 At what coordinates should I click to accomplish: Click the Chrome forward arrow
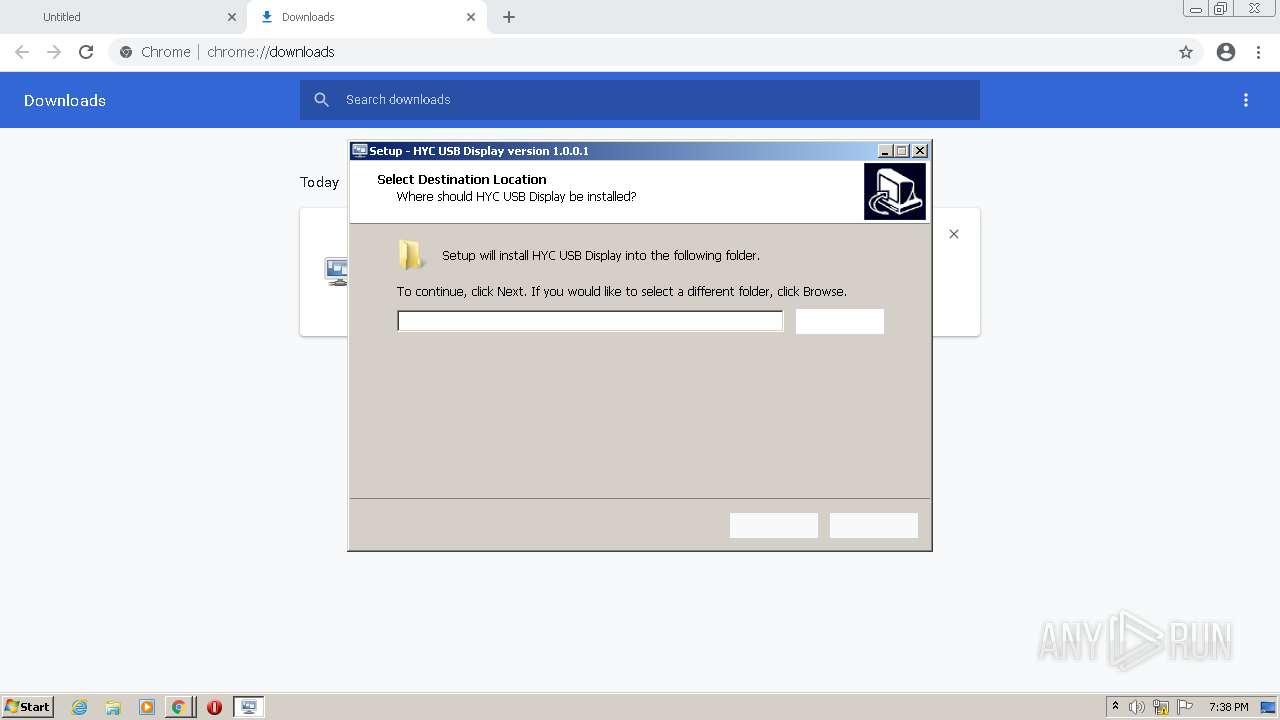[54, 52]
